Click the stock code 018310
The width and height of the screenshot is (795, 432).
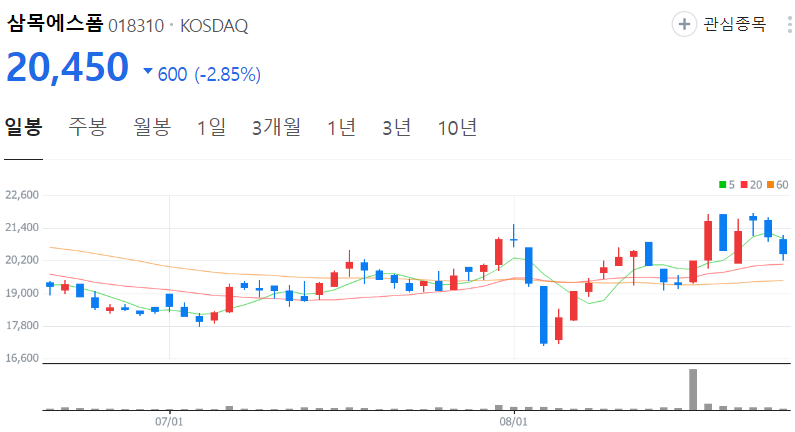136,26
